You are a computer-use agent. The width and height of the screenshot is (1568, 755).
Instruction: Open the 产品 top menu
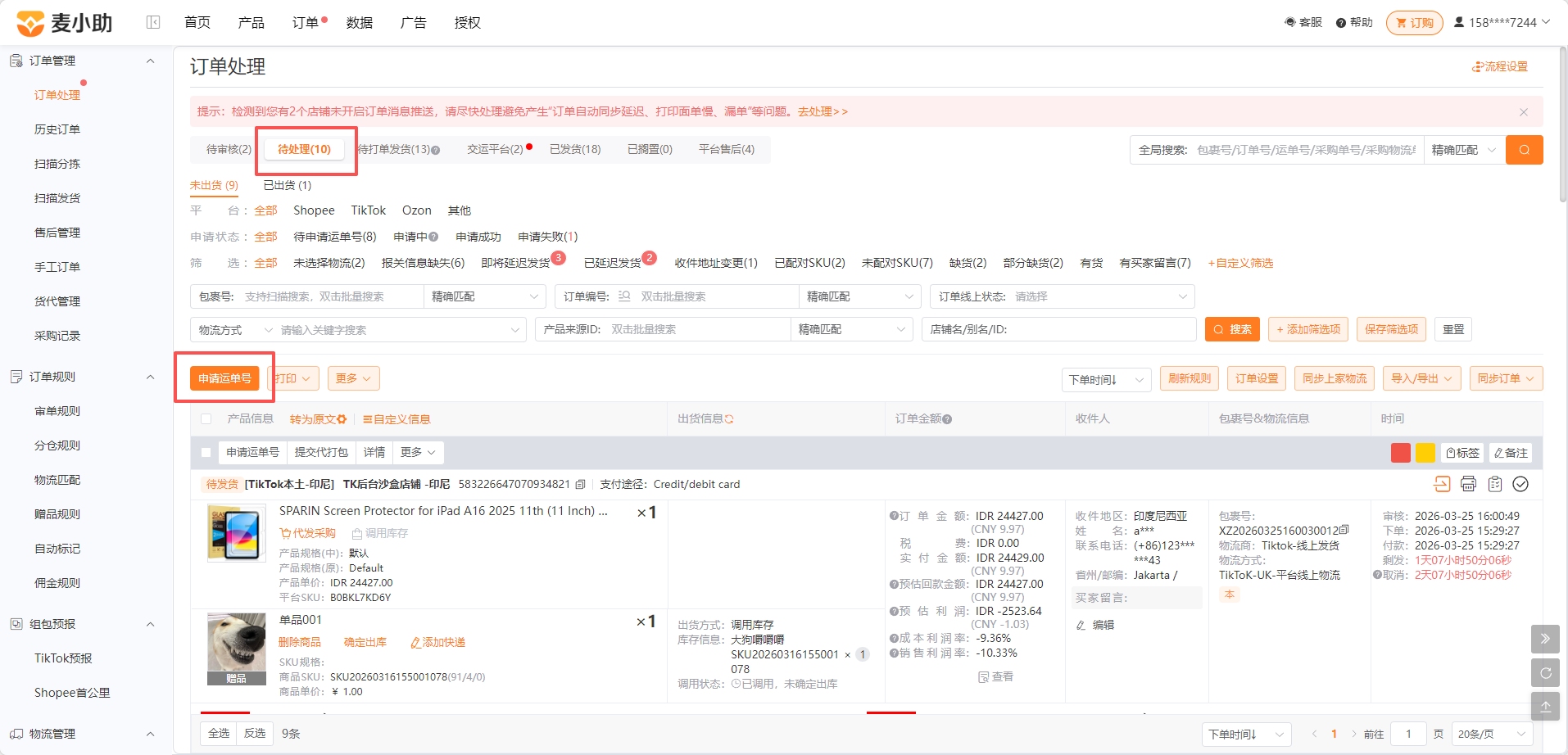(x=251, y=22)
